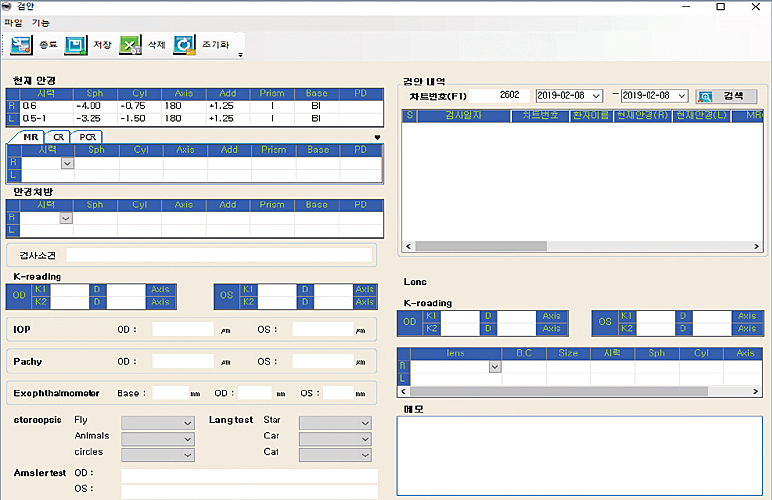Click the Exophthalmometer OD input field

255,393
